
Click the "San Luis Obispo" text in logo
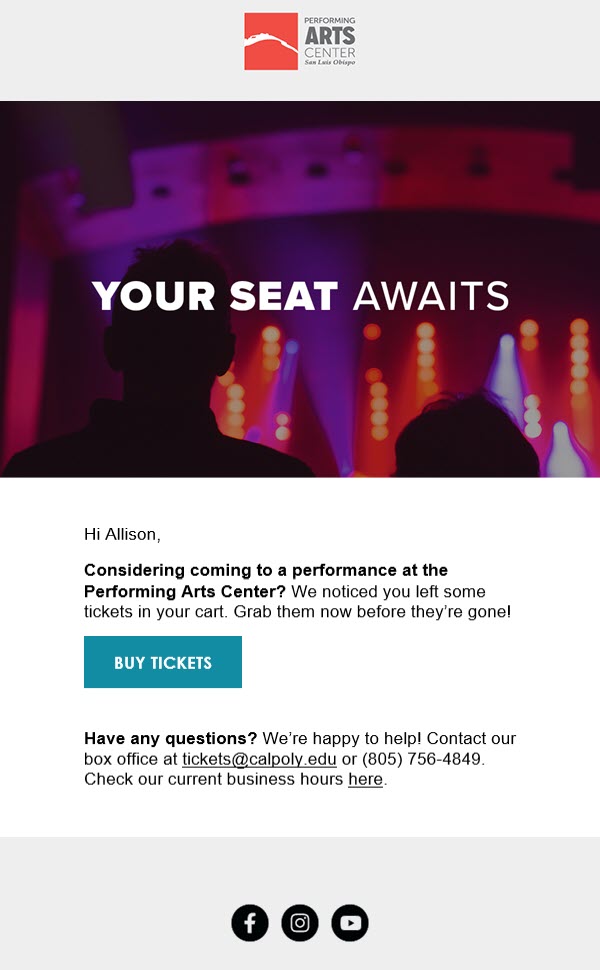tap(329, 62)
